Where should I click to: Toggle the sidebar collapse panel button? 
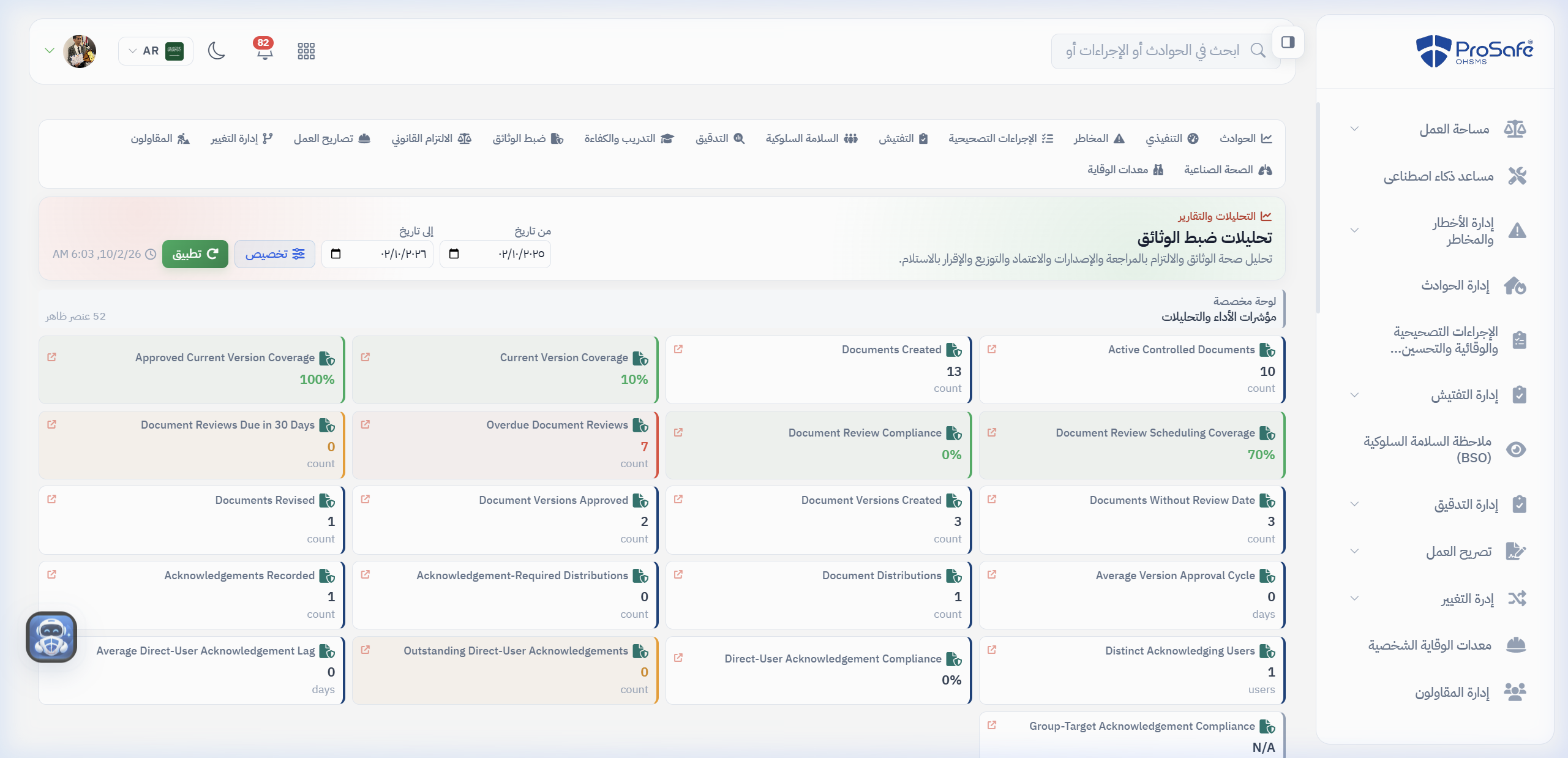tap(1288, 42)
